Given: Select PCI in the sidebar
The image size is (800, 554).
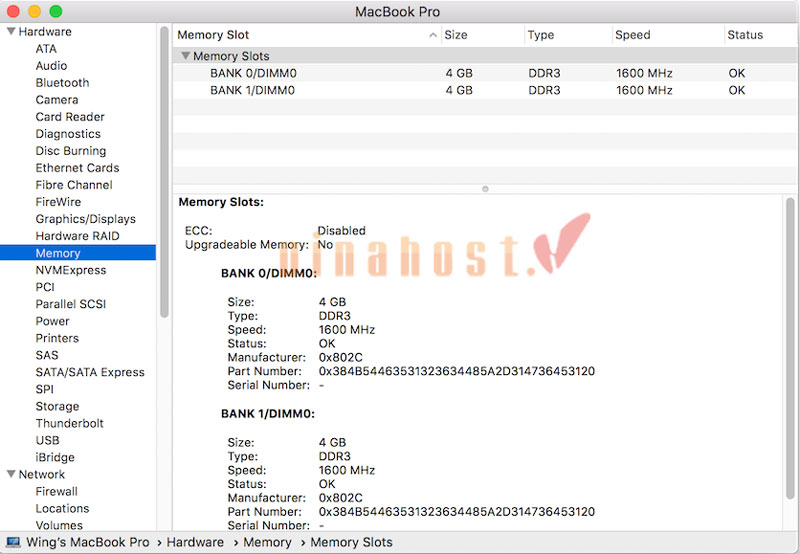Looking at the screenshot, I should [45, 287].
